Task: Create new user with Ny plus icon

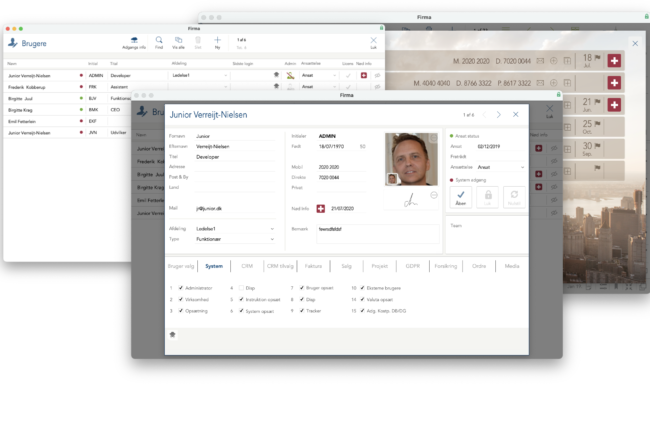Action: tap(217, 41)
